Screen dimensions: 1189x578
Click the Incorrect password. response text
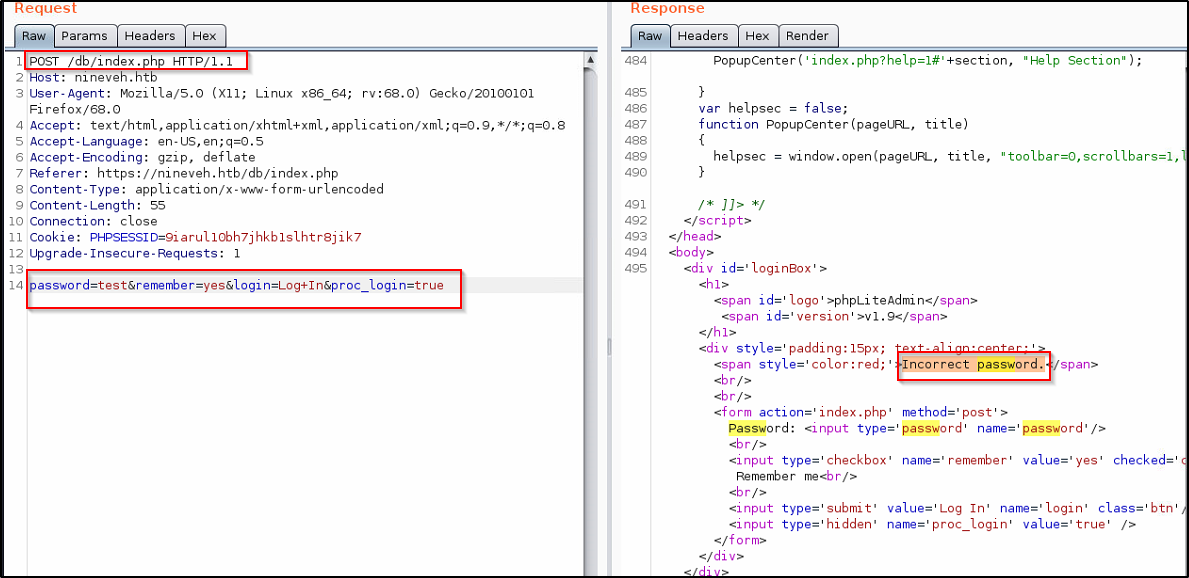pos(973,365)
